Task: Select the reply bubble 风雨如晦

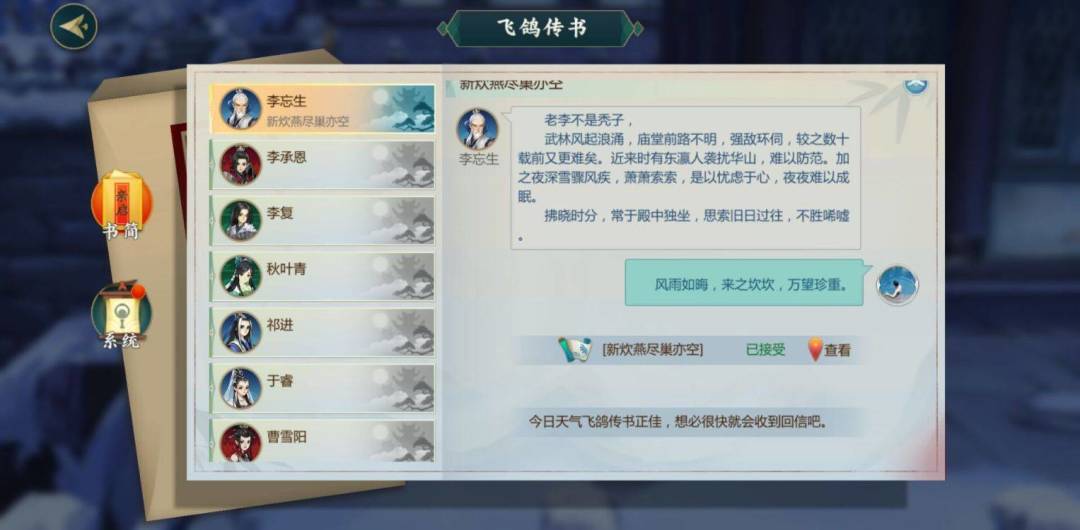Action: tap(744, 283)
